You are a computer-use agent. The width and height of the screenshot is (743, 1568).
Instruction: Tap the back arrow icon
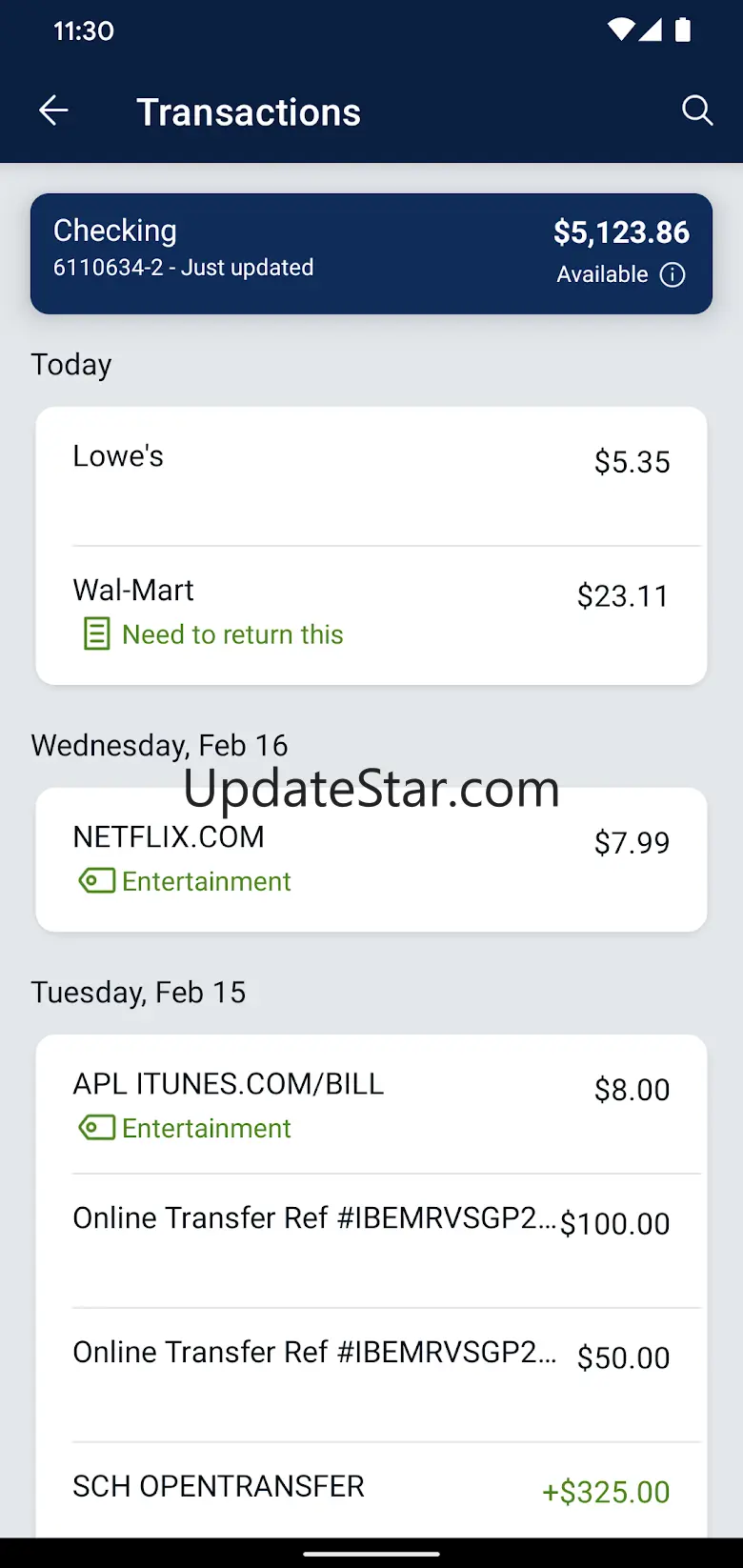tap(53, 111)
